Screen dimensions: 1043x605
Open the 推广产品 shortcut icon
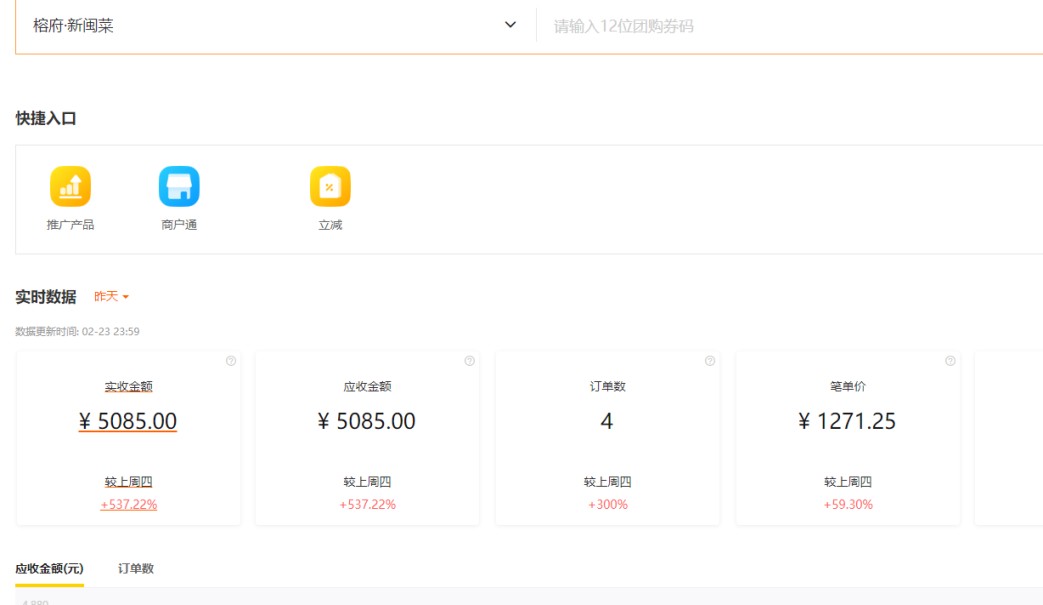(x=70, y=187)
